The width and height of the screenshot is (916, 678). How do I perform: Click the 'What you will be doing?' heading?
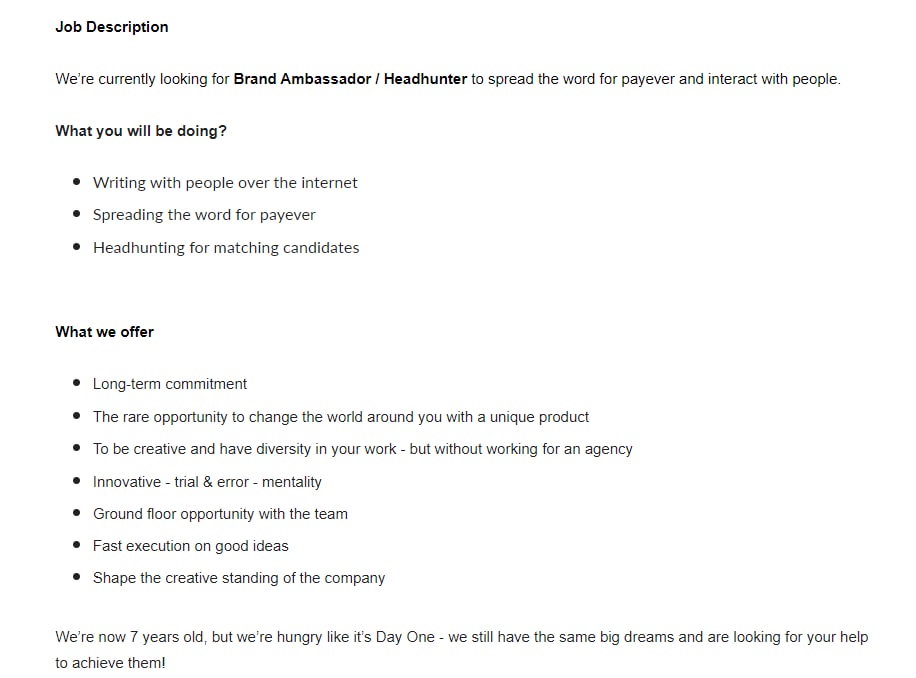[x=141, y=131]
